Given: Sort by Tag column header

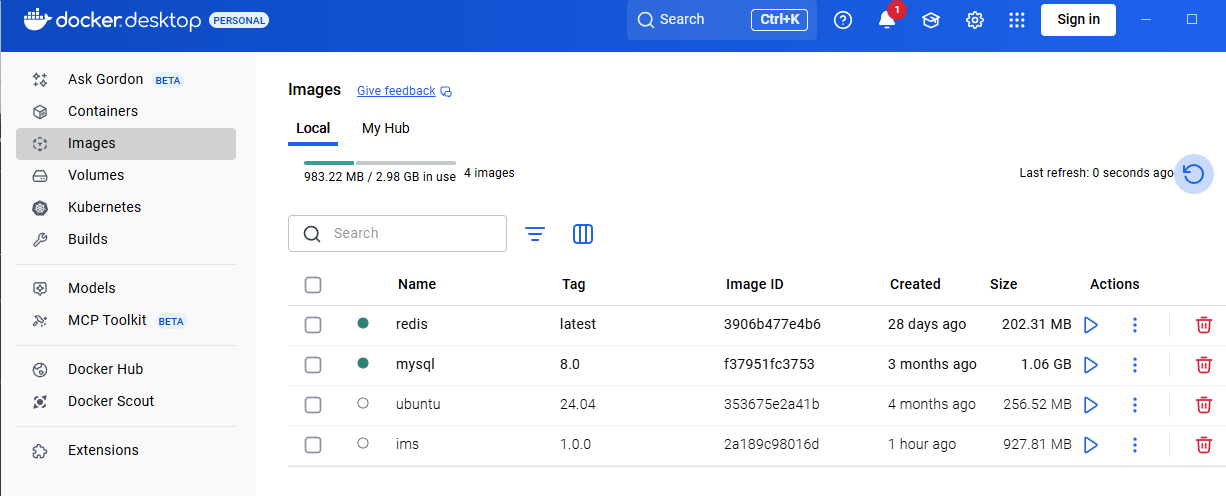Looking at the screenshot, I should (574, 284).
